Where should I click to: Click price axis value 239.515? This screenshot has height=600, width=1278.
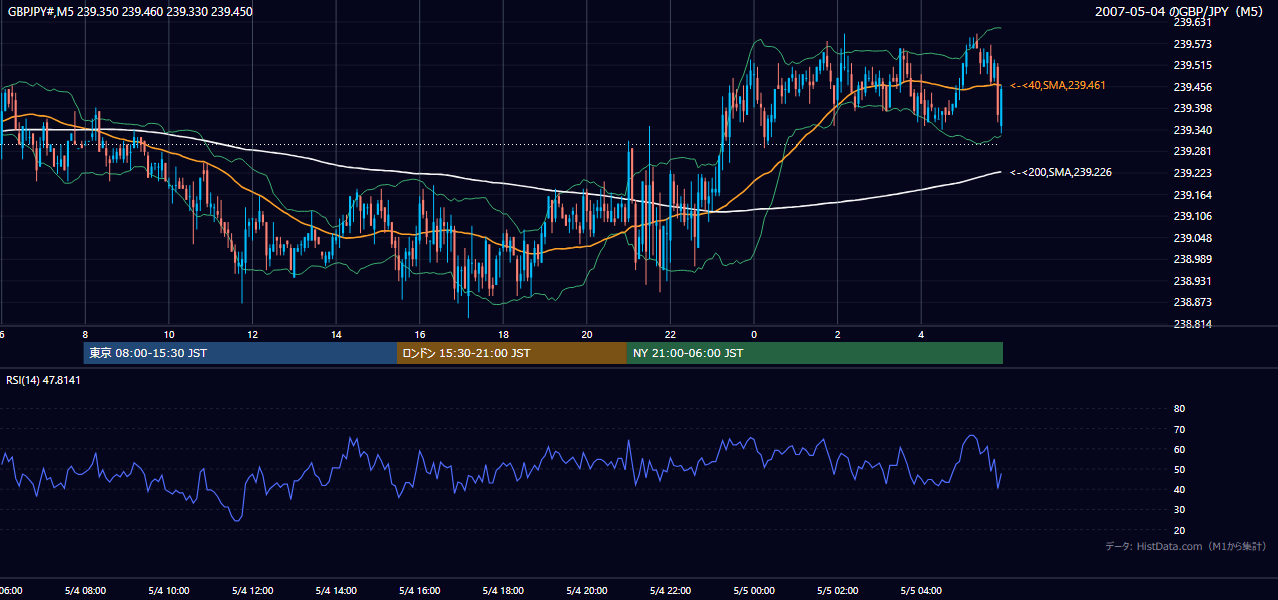pos(1192,65)
